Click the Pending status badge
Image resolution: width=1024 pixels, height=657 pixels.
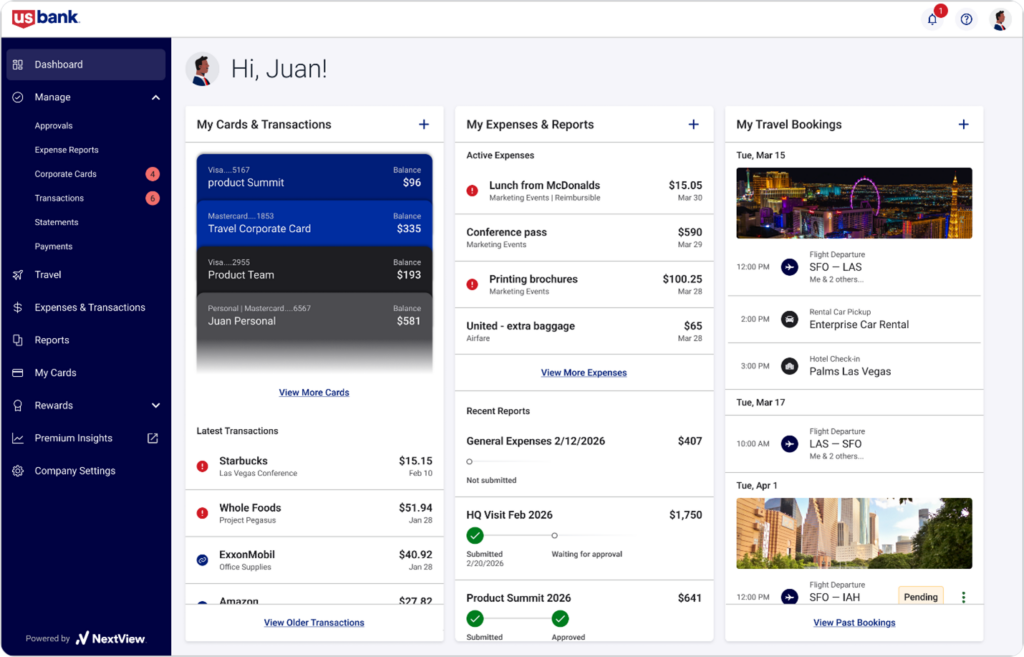click(x=921, y=597)
